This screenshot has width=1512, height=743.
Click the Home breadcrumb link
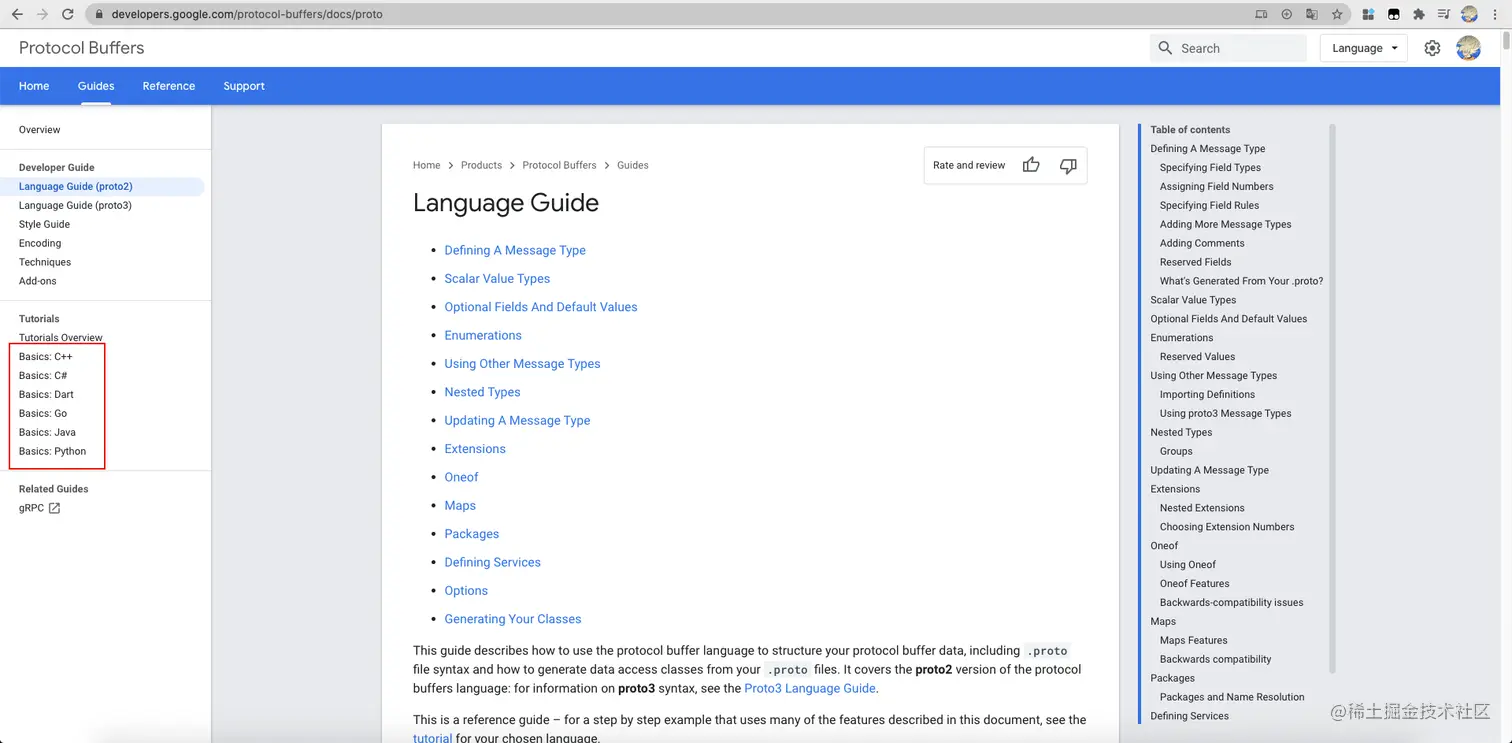tap(426, 165)
